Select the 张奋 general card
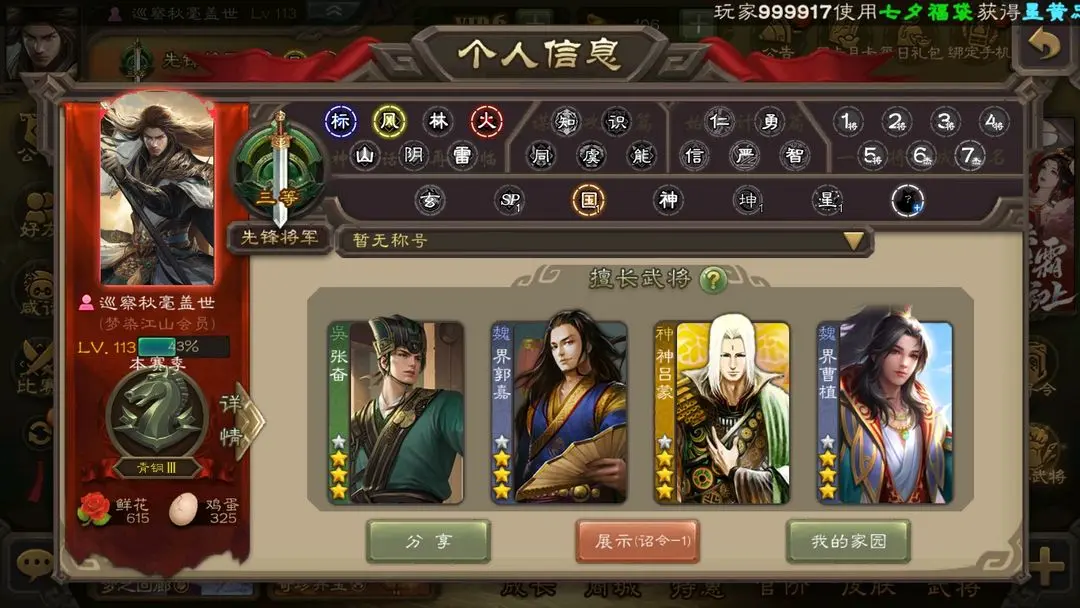 pos(396,410)
